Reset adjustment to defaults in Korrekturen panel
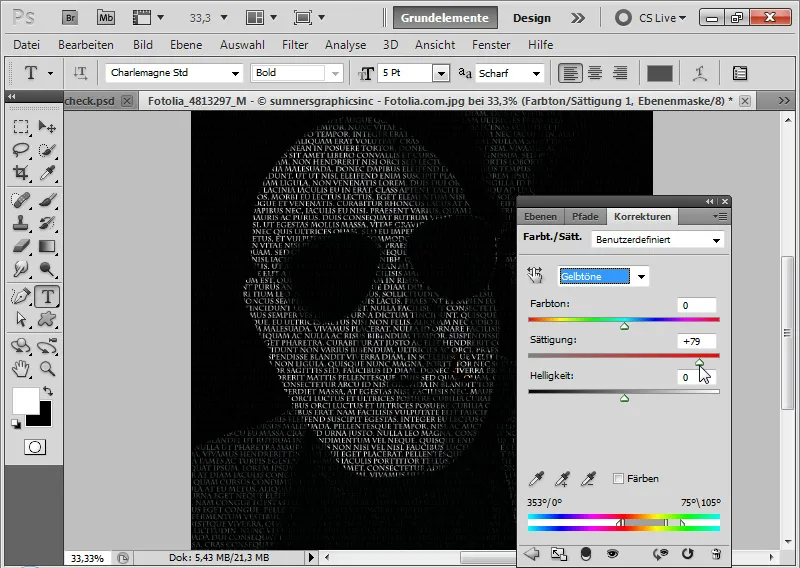The image size is (800, 568). coord(687,554)
